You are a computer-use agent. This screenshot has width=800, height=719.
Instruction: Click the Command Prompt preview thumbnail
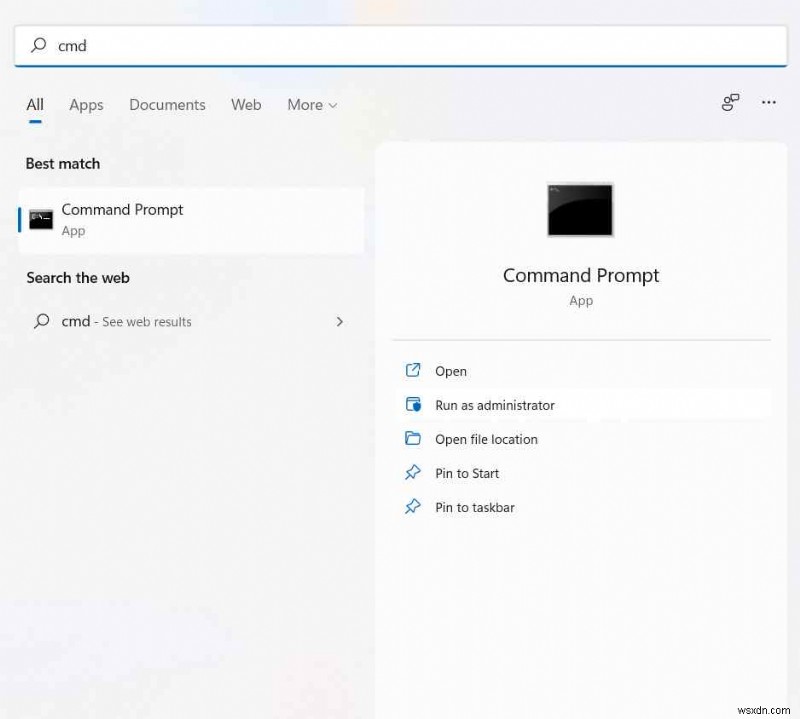[580, 209]
